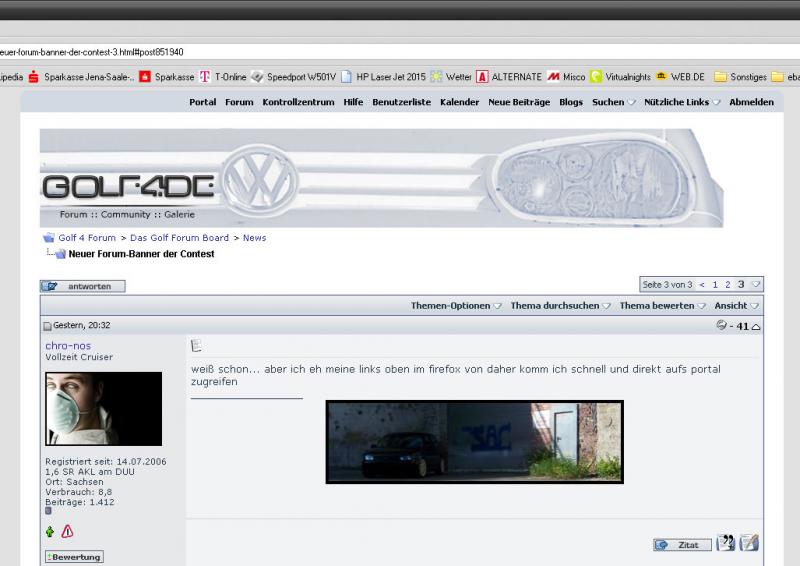Click the post status icon beside timestamp

coord(46,326)
